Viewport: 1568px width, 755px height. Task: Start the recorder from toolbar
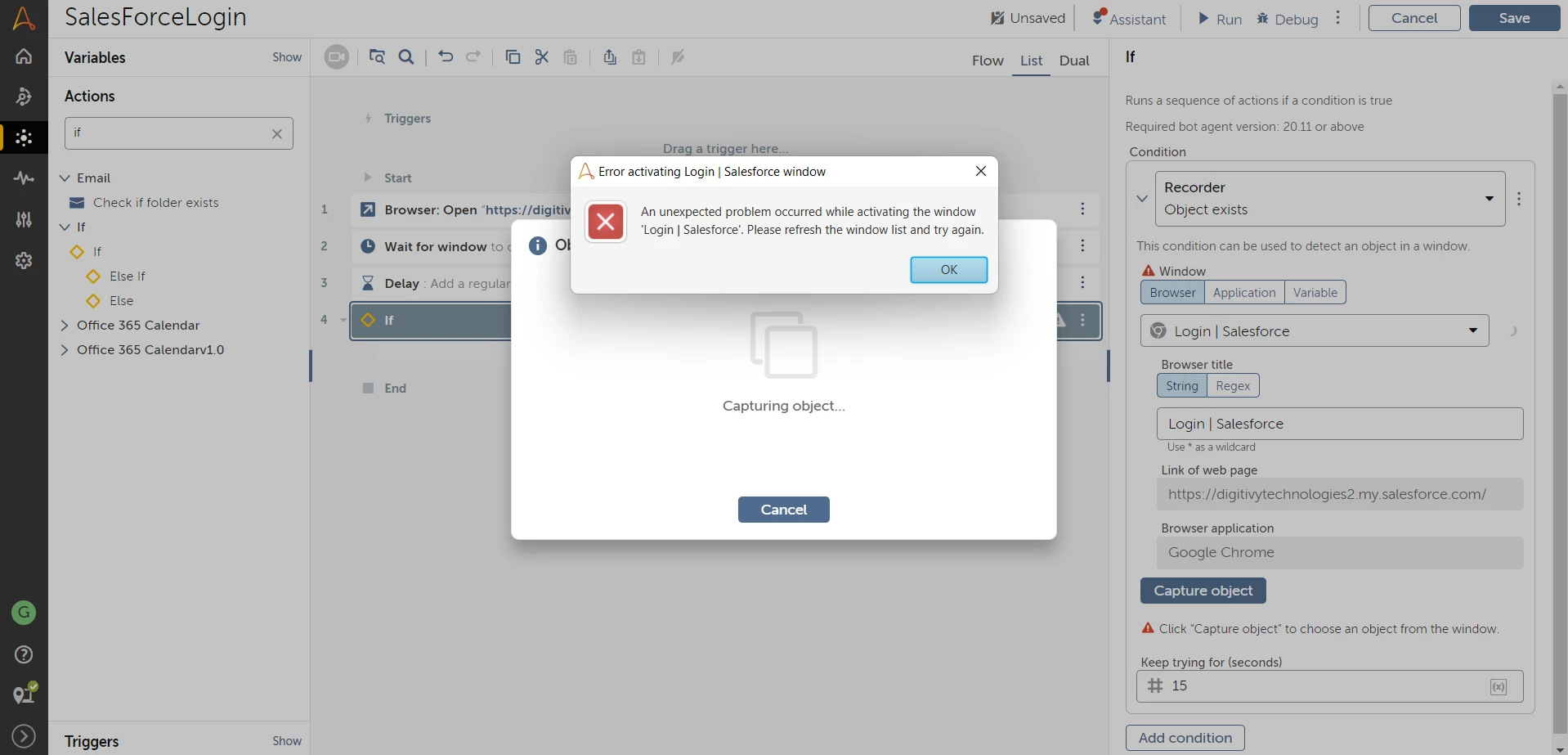point(336,57)
